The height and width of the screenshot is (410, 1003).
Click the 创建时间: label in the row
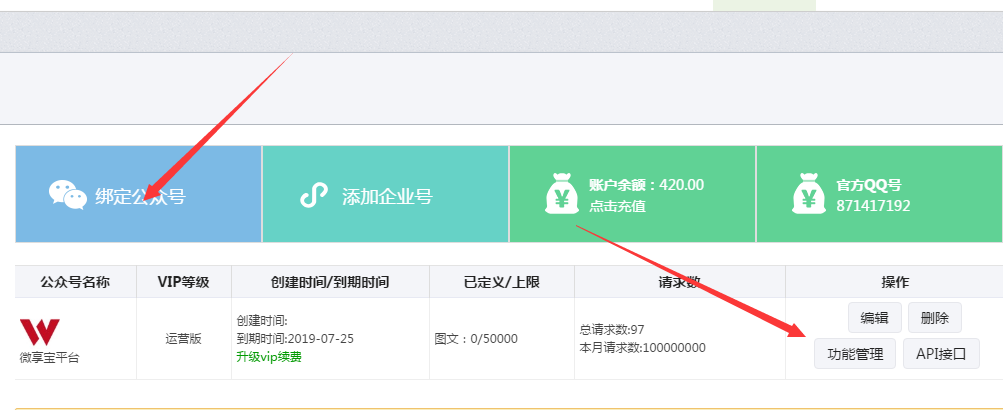pyautogui.click(x=262, y=320)
